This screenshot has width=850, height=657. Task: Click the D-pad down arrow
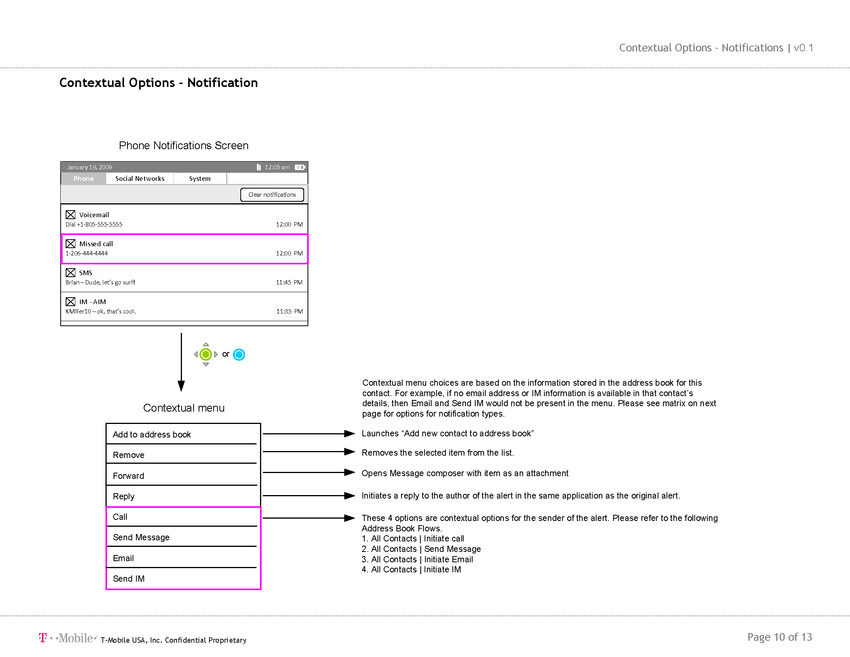[205, 364]
